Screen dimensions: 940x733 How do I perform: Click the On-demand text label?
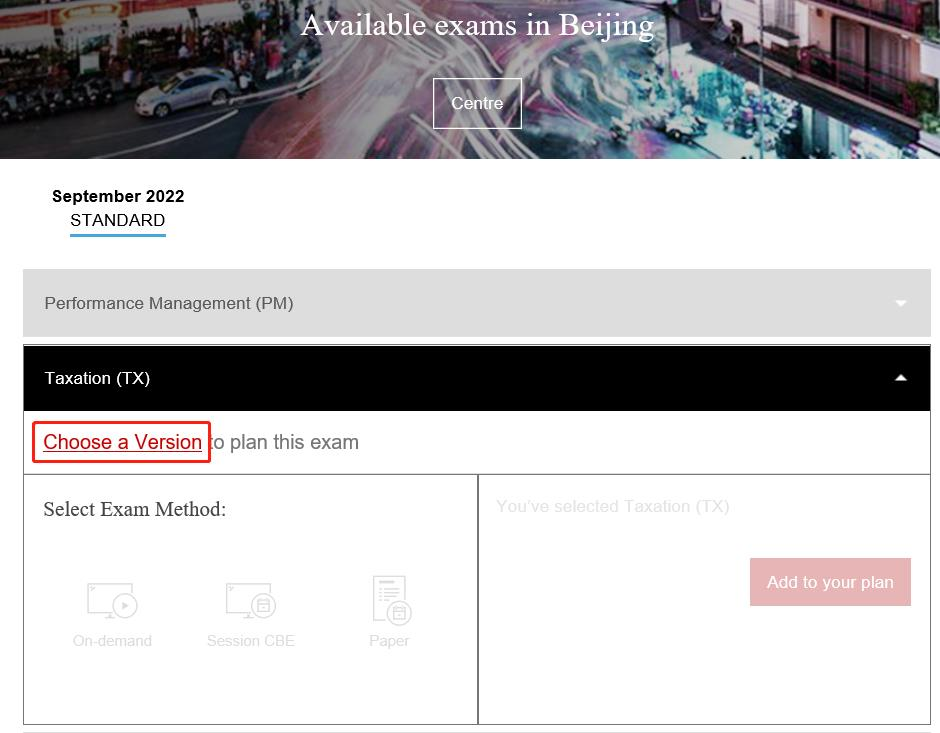click(112, 641)
